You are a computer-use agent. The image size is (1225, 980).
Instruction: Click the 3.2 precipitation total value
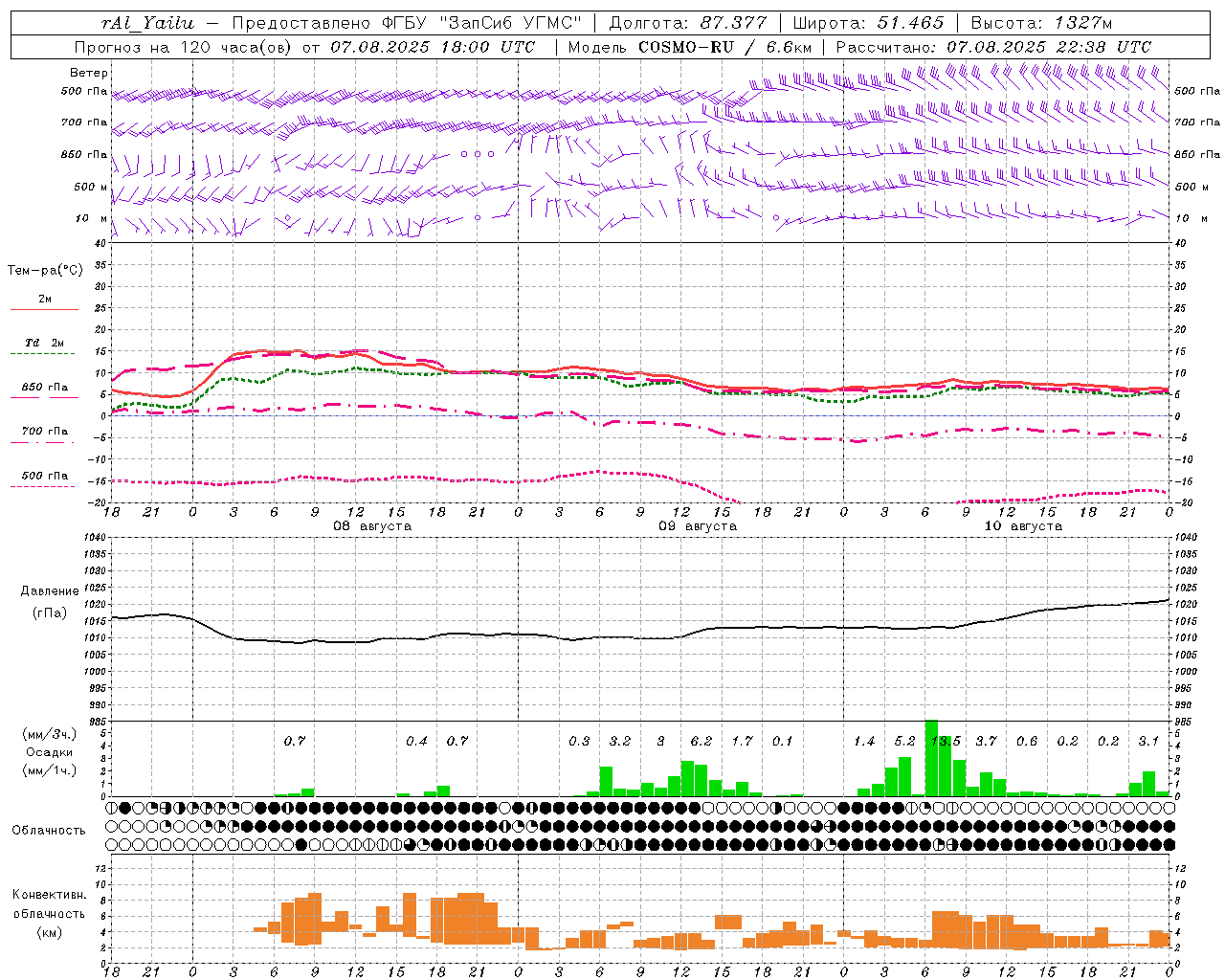click(x=620, y=741)
